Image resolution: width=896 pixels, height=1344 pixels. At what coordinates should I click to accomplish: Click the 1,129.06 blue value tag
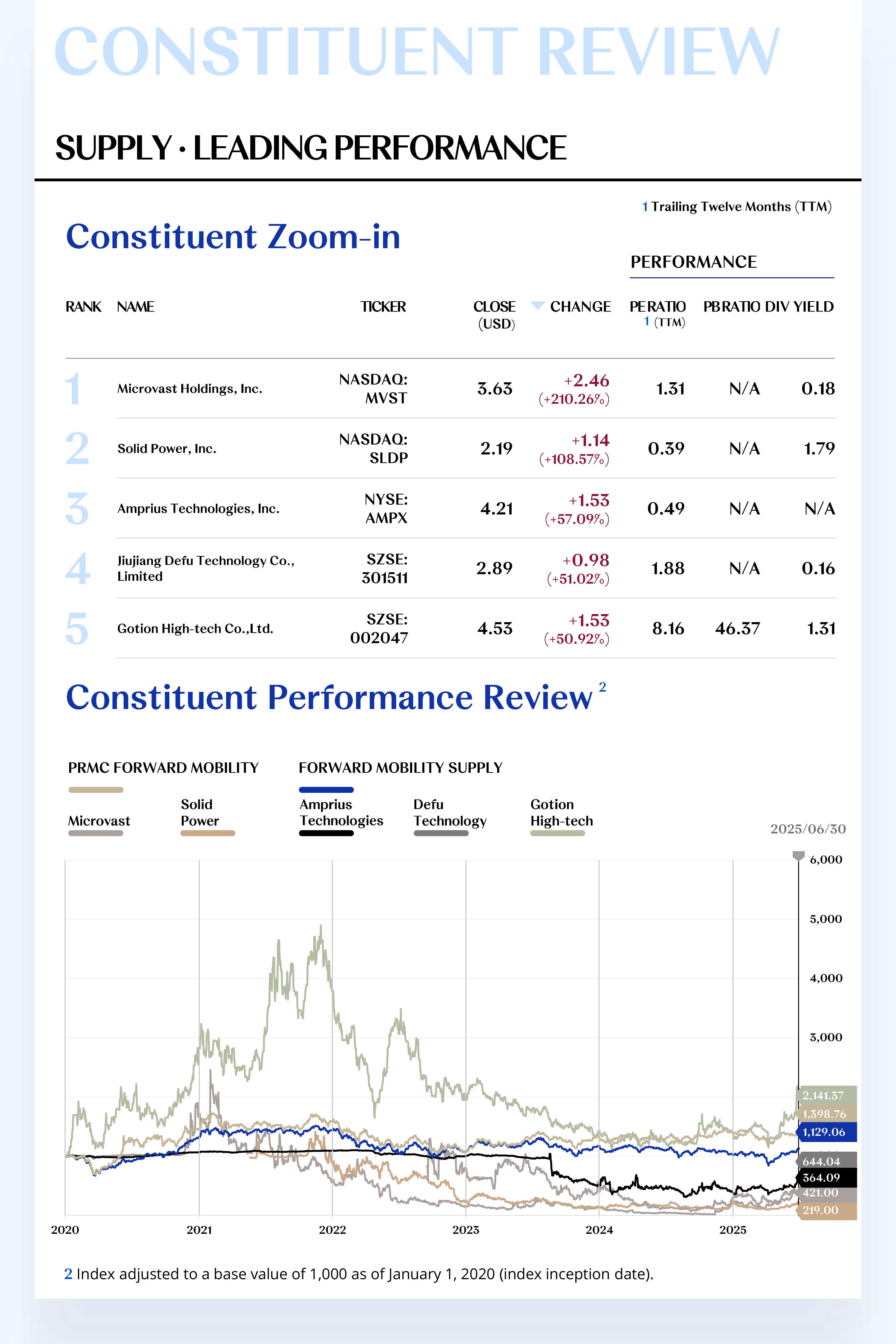click(x=823, y=1132)
